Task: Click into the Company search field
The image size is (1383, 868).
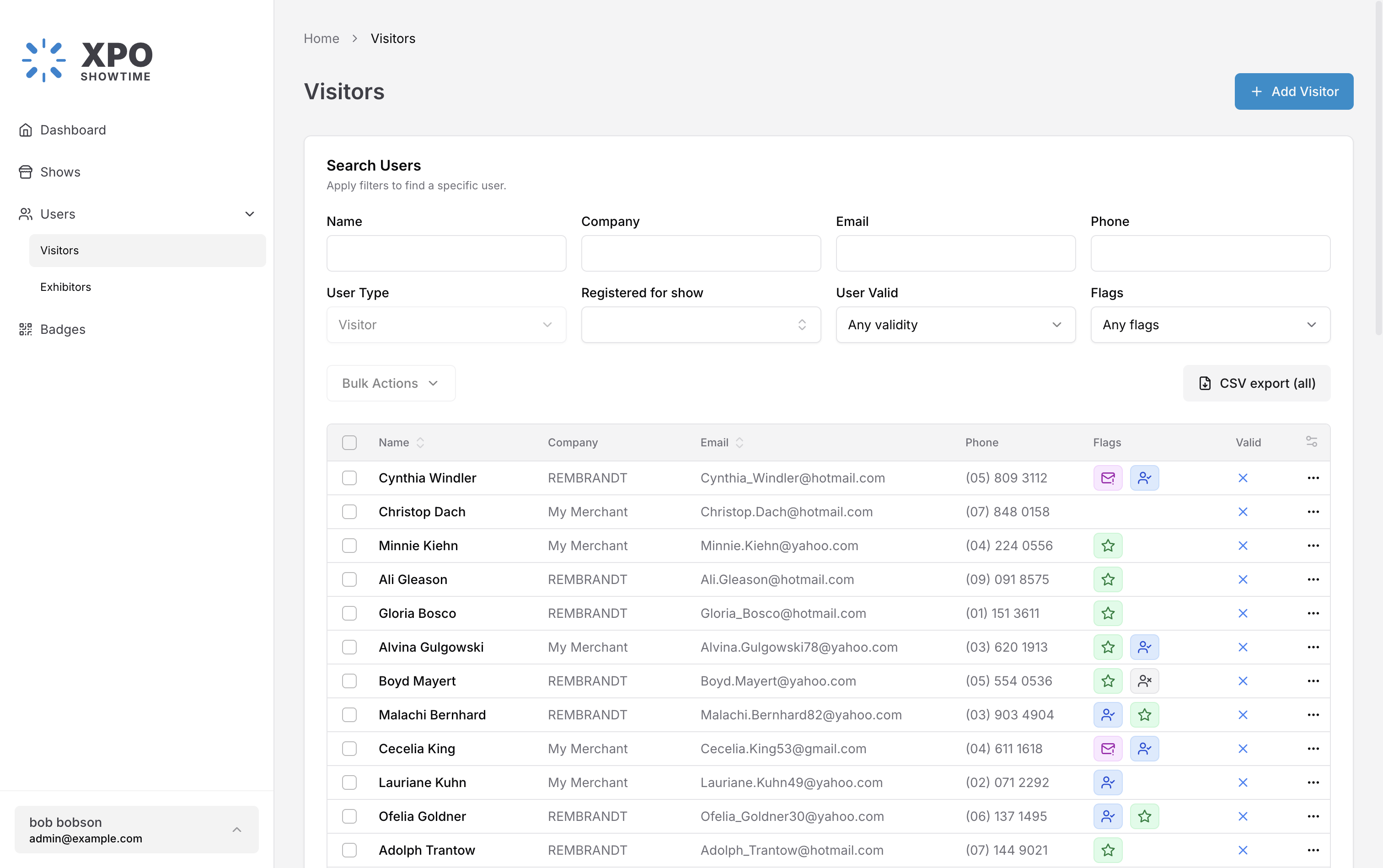Action: (700, 253)
